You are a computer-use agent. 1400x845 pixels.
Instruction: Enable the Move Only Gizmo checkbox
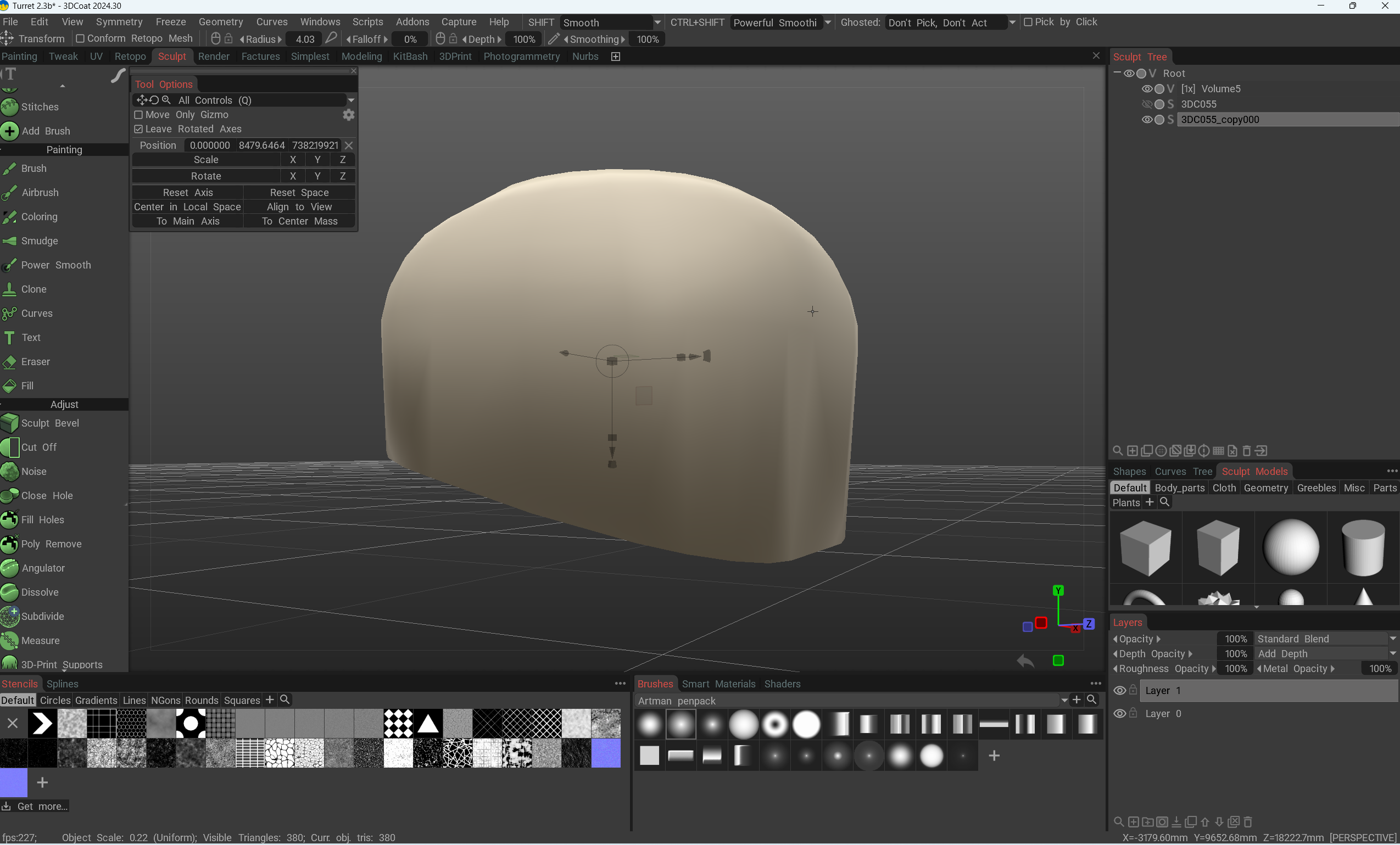(x=138, y=115)
